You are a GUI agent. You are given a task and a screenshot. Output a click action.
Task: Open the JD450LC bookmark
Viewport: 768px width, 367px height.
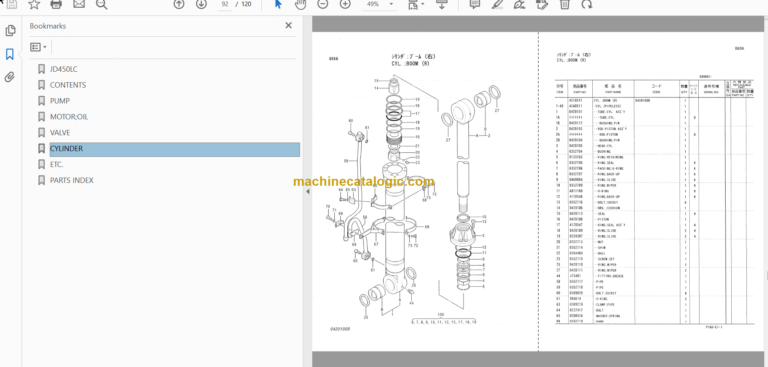[x=64, y=69]
